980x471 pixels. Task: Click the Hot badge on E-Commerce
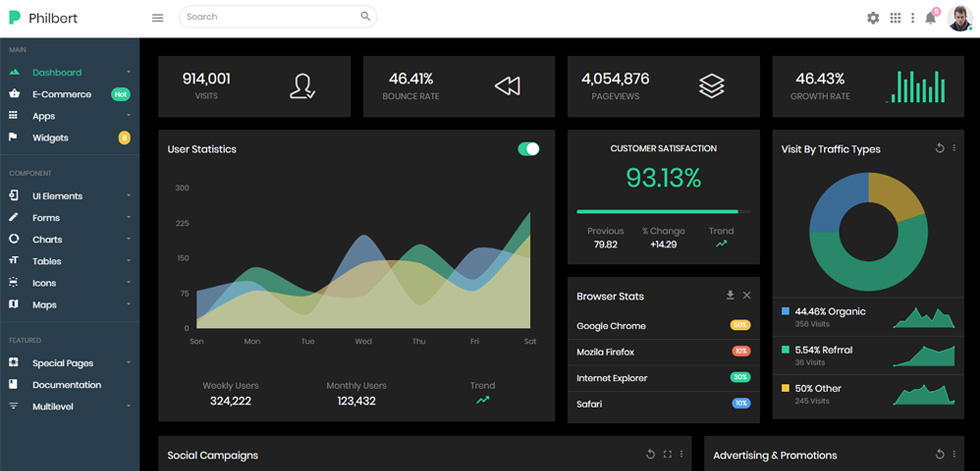(121, 94)
